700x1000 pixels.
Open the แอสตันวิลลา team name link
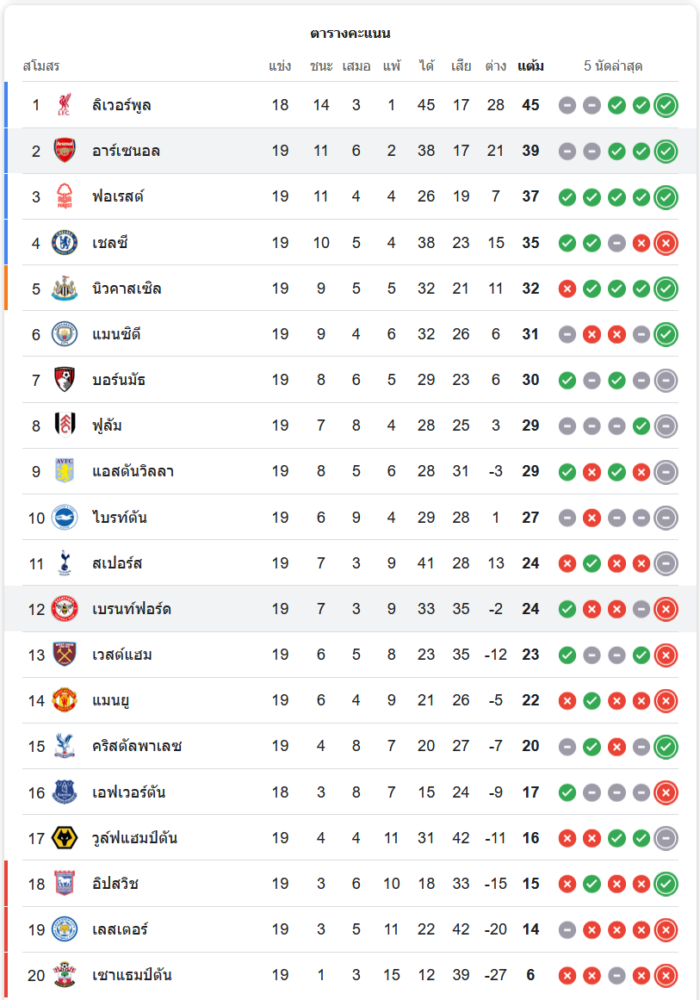coord(133,471)
